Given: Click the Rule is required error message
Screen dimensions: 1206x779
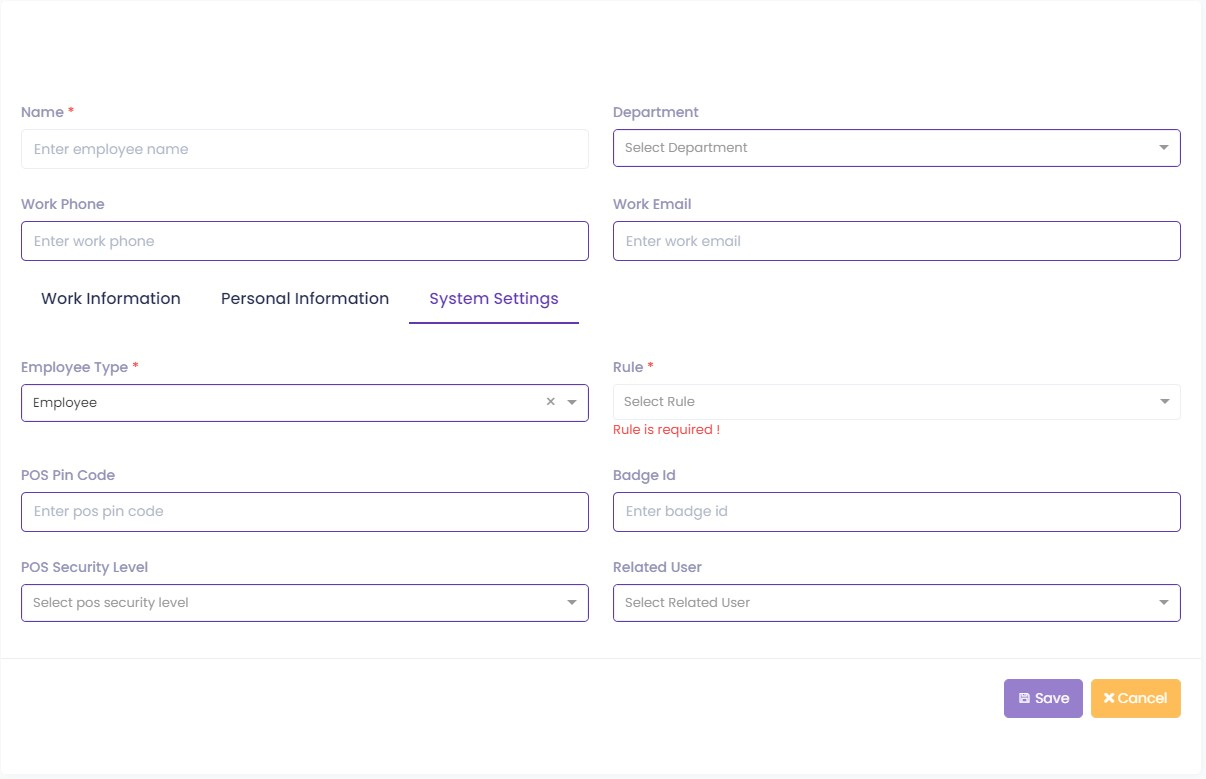Looking at the screenshot, I should [x=666, y=430].
